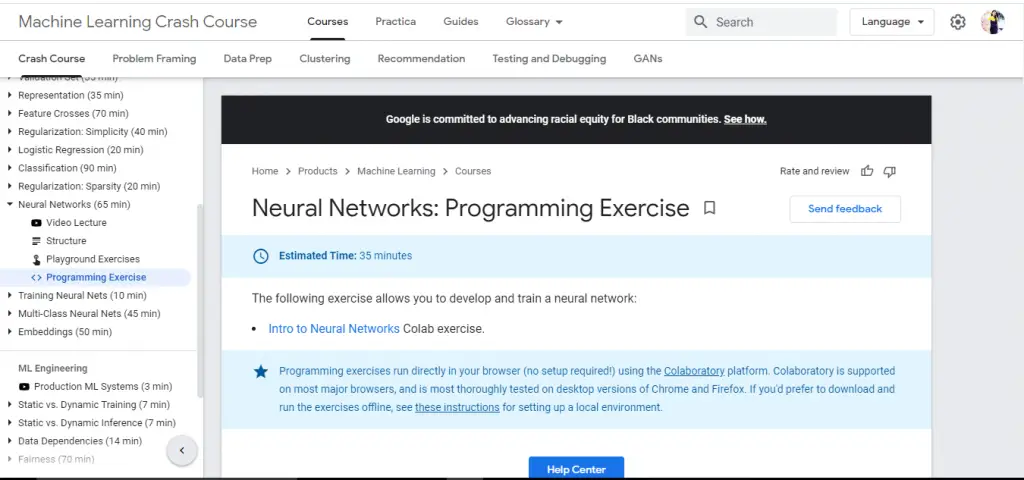
Task: Click into the Search field
Action: coord(771,22)
